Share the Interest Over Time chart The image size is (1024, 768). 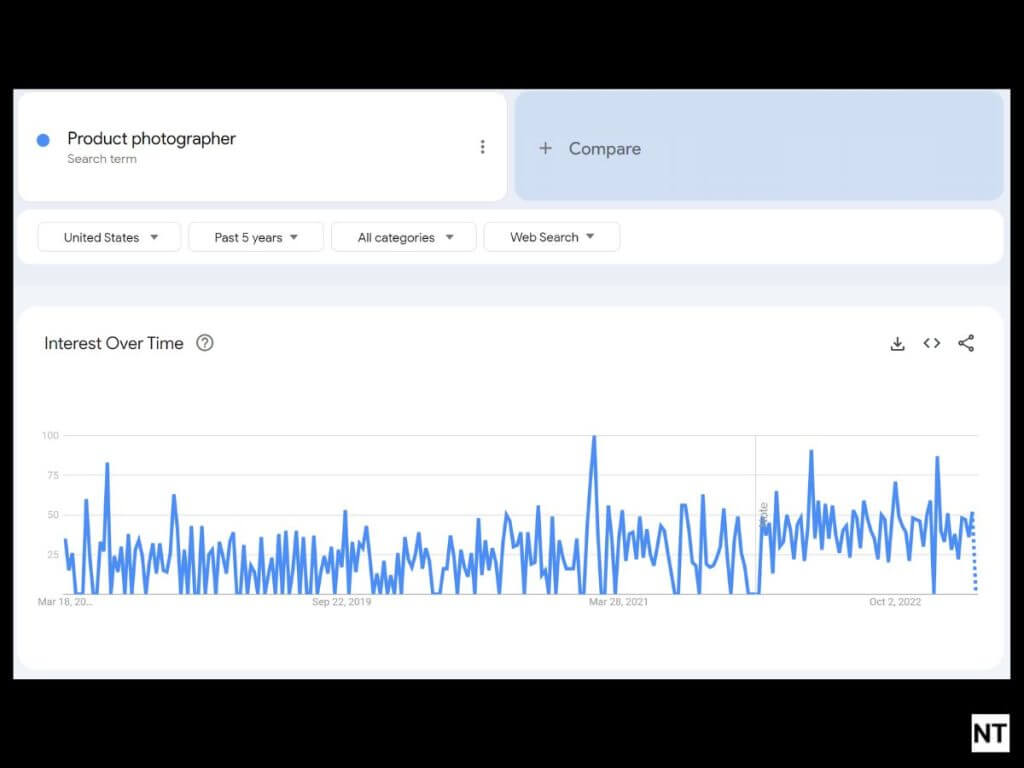pyautogui.click(x=965, y=343)
